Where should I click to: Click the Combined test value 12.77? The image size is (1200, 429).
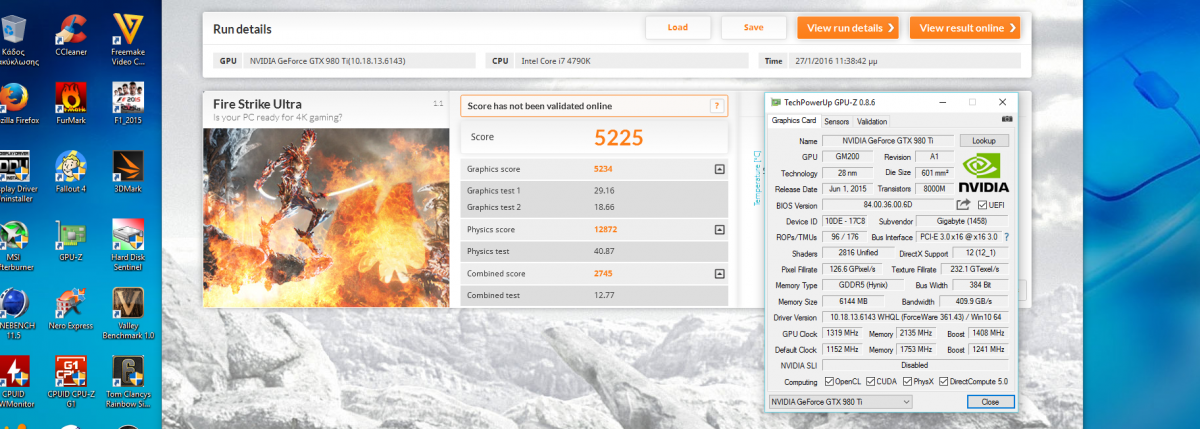click(x=603, y=295)
